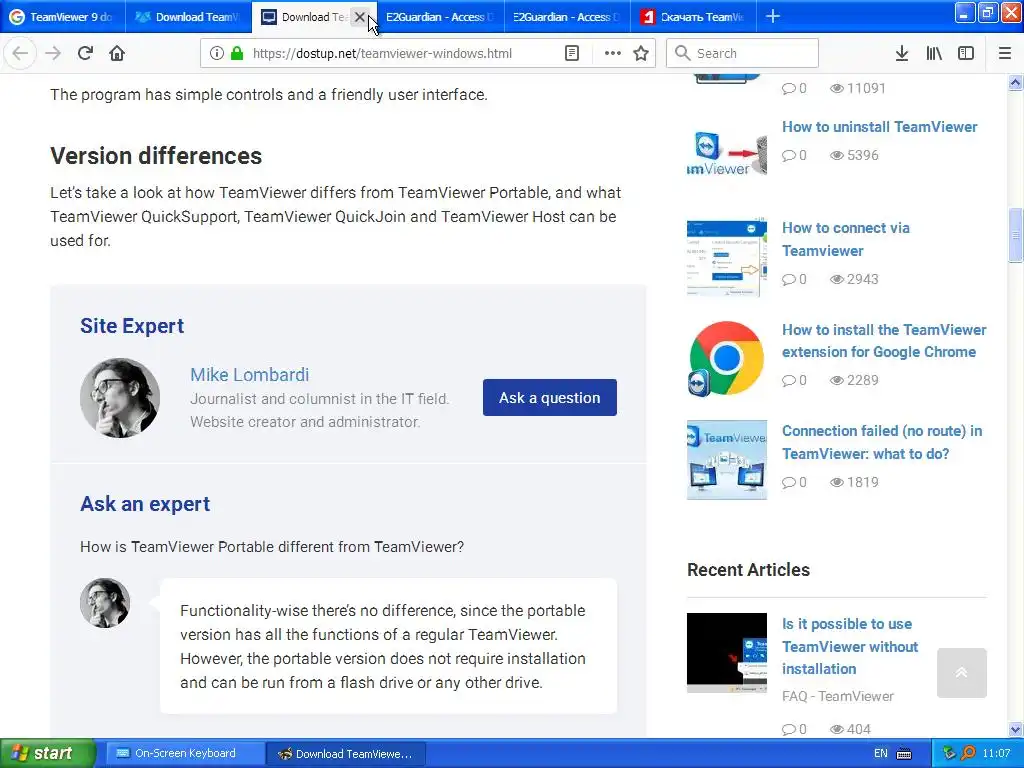
Task: Click the EN language indicator
Action: point(881,754)
